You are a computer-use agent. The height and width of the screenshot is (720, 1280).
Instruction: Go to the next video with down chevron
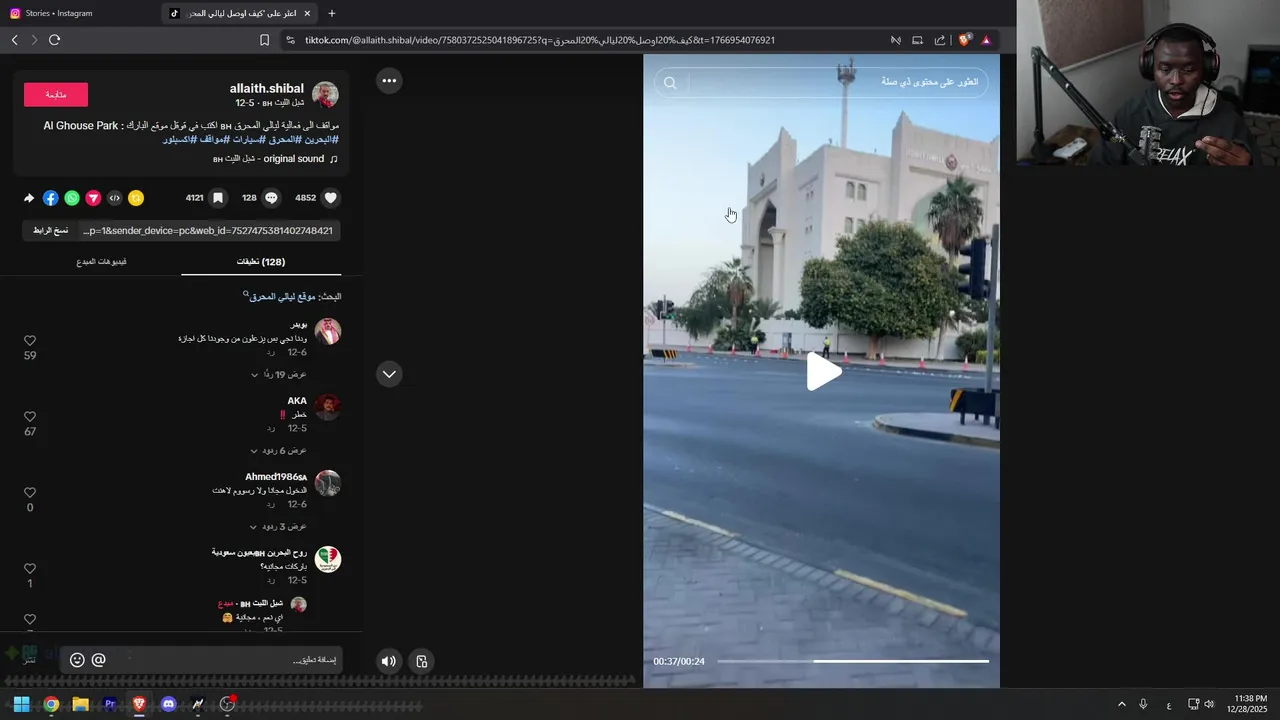coord(389,374)
